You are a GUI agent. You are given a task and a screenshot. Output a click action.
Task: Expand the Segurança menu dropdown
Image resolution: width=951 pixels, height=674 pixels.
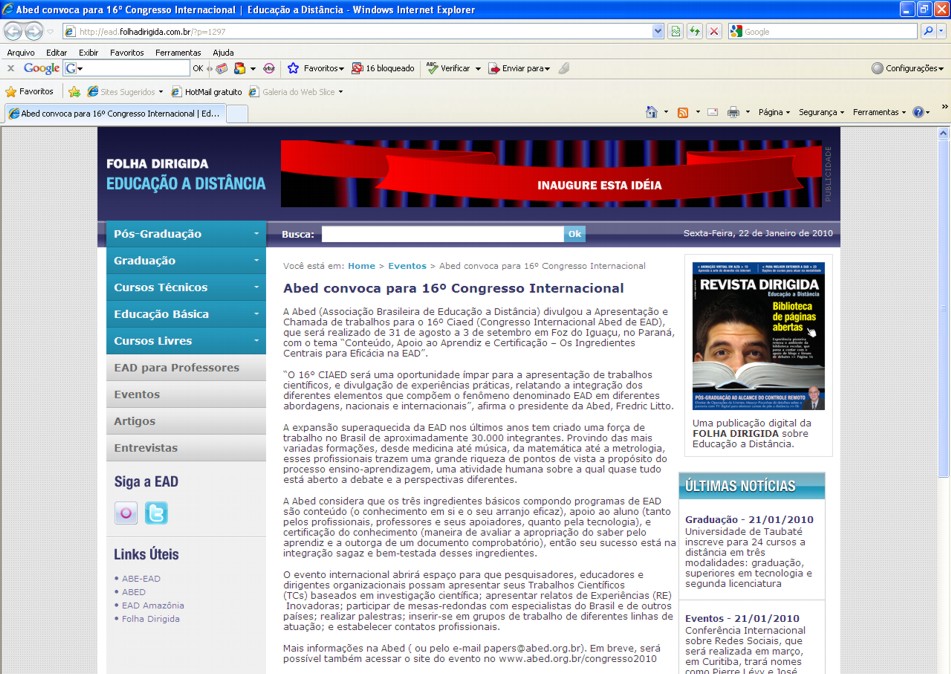point(821,112)
